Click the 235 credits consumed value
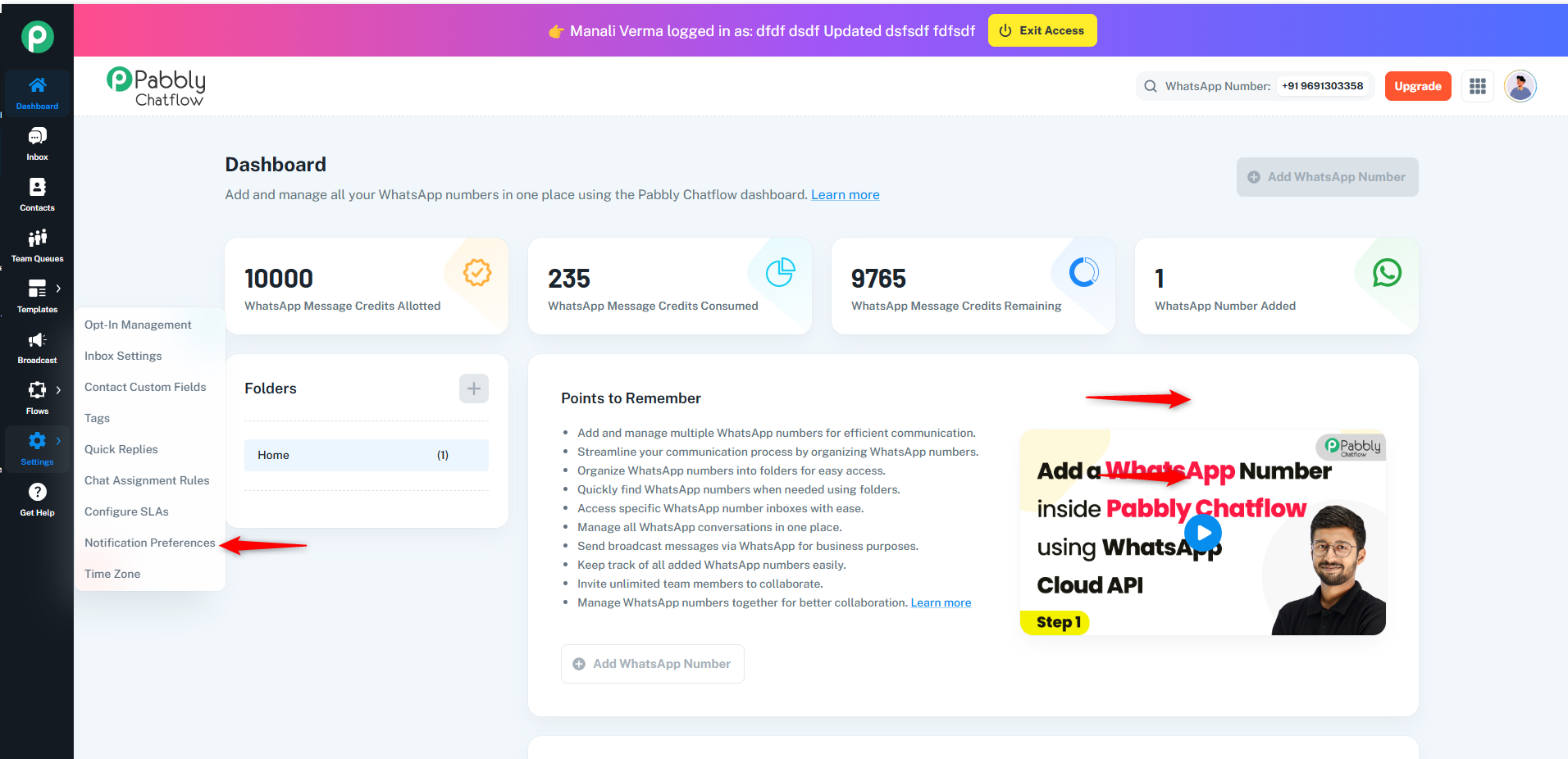The height and width of the screenshot is (759, 1568). 569,279
